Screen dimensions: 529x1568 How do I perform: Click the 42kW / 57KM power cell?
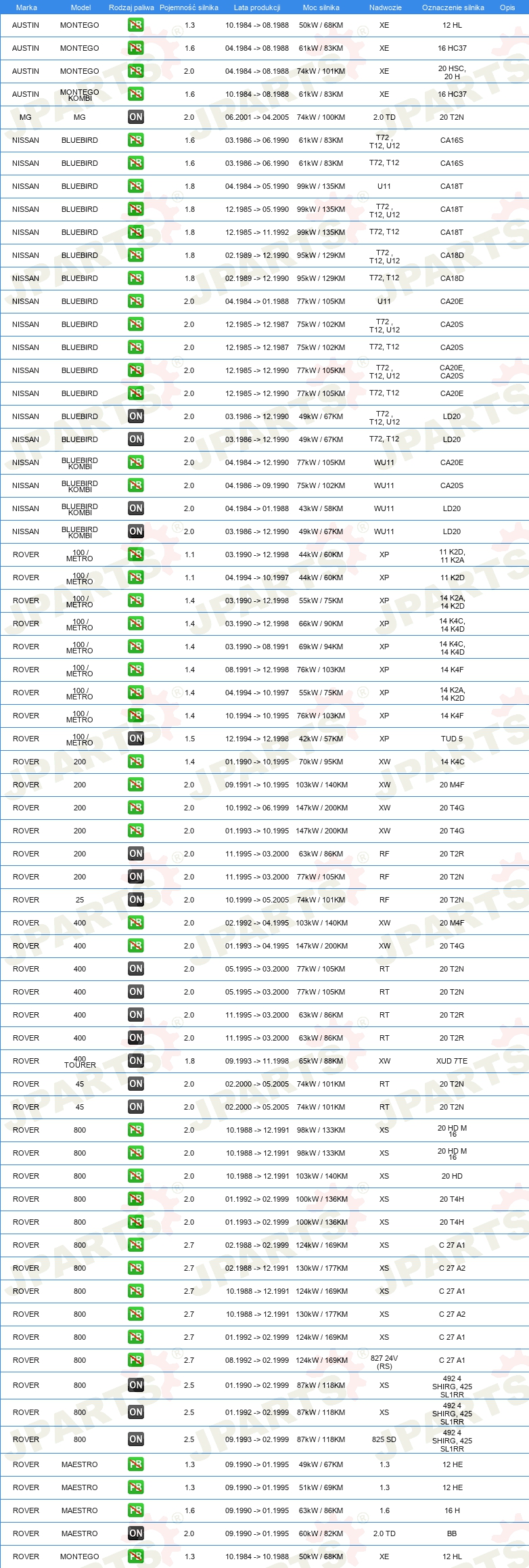321,739
